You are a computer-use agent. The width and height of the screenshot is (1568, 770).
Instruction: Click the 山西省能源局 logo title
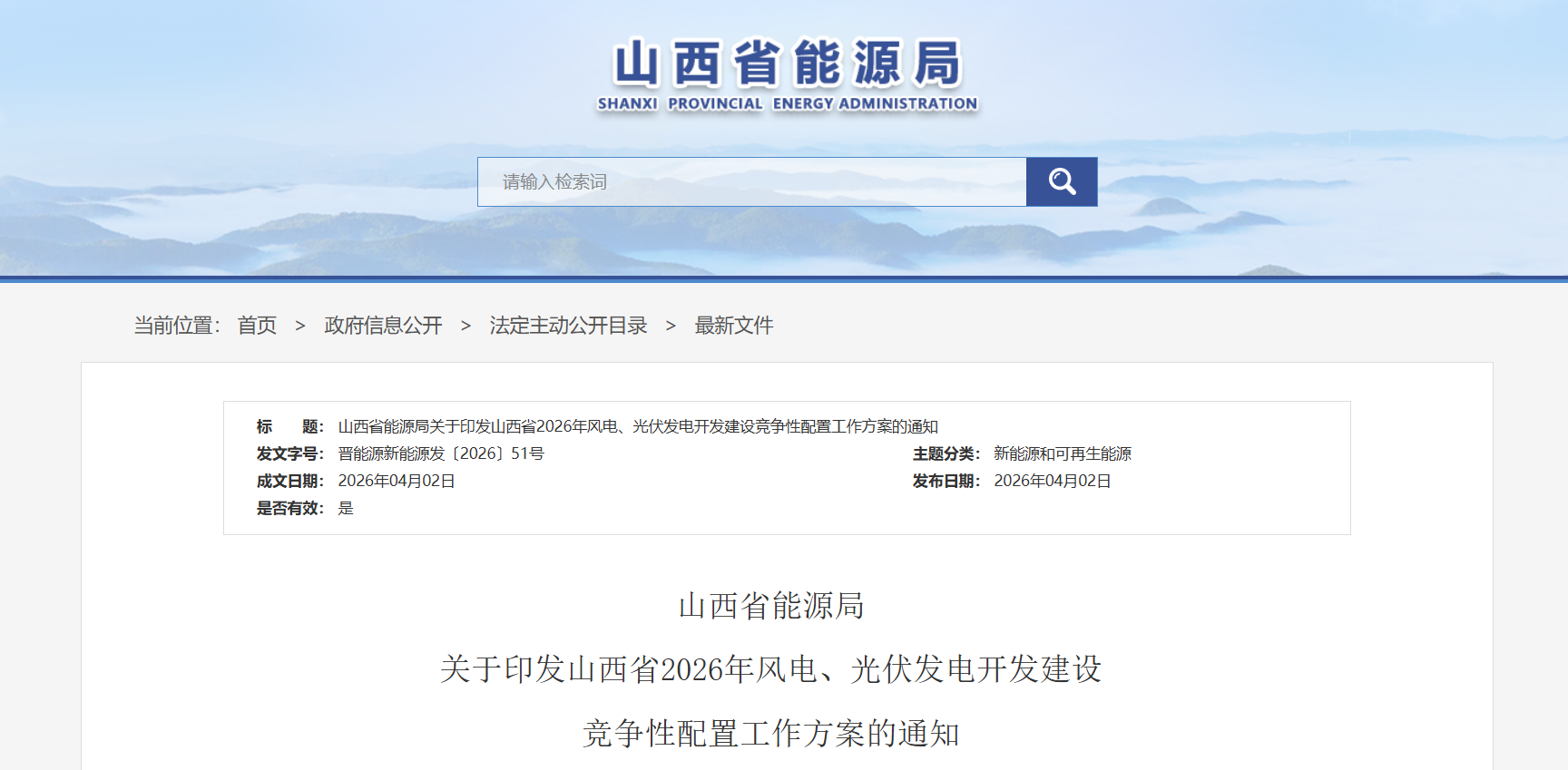point(787,63)
